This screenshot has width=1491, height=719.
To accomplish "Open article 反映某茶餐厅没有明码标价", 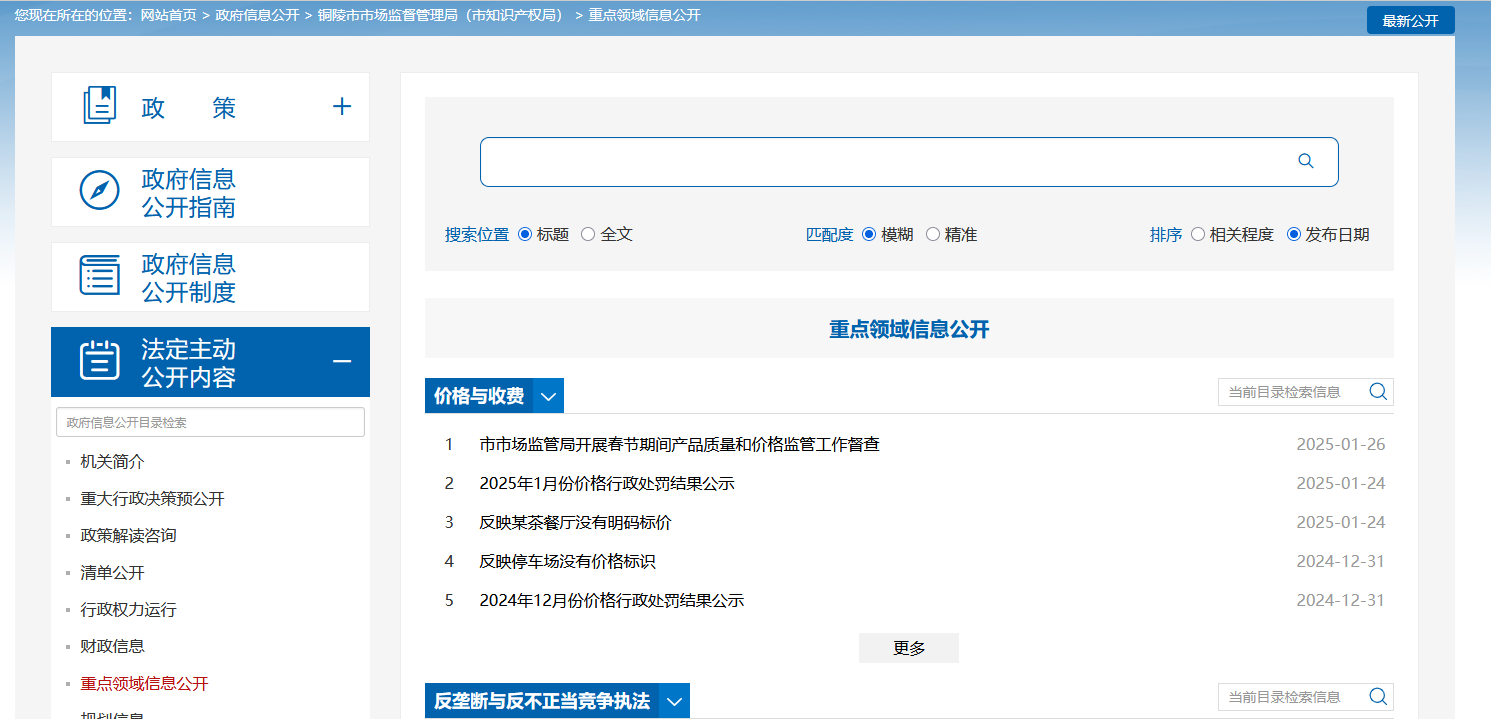I will point(575,522).
